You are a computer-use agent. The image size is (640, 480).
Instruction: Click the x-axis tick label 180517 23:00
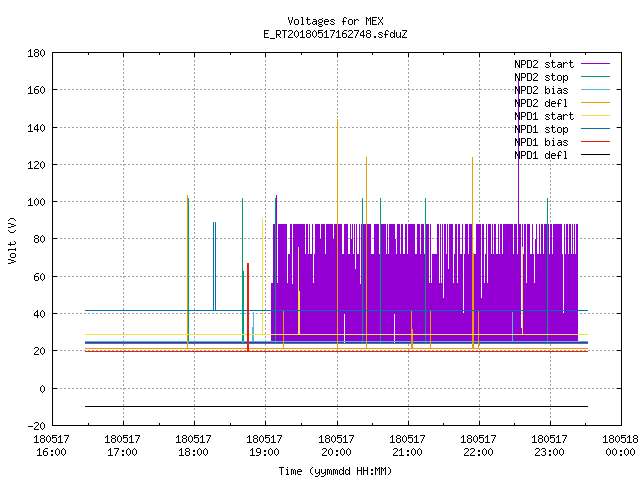point(549,445)
